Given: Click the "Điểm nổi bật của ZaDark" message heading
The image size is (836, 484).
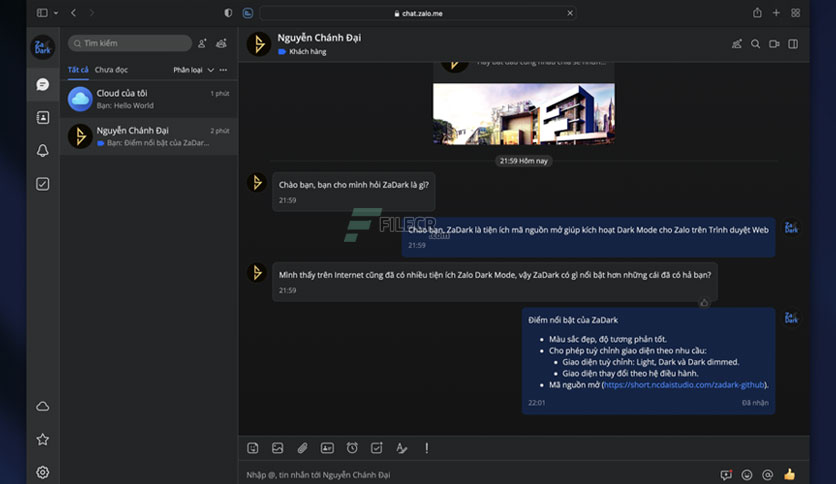Looking at the screenshot, I should 573,320.
